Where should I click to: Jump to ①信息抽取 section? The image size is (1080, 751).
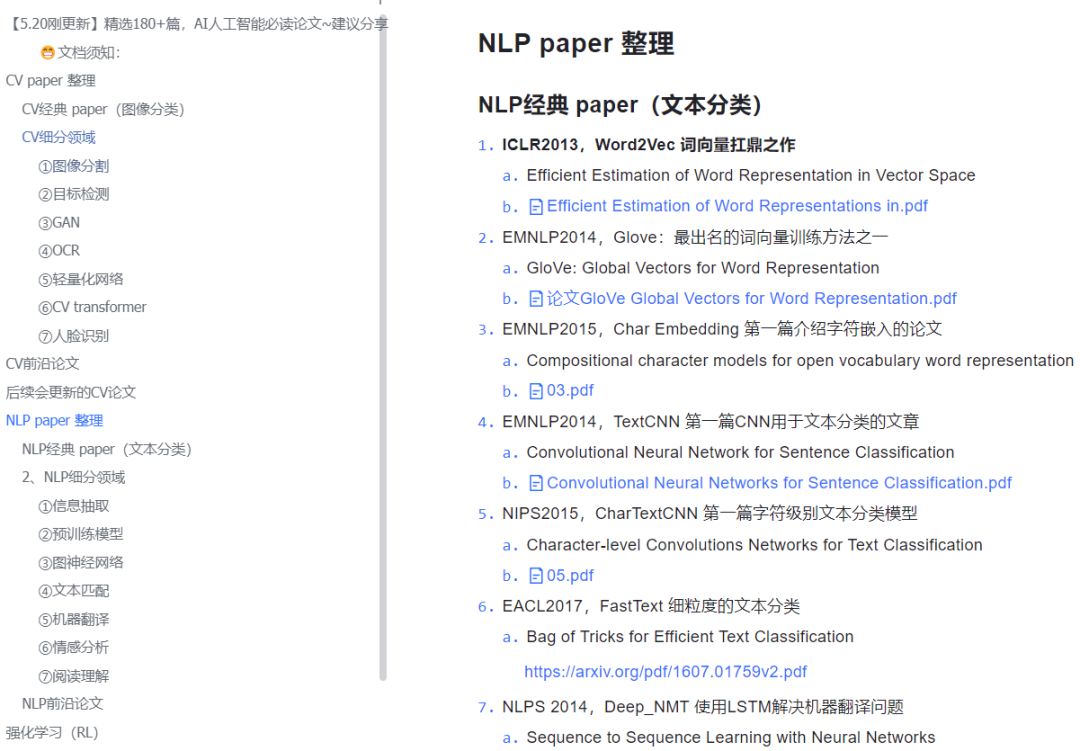(74, 506)
